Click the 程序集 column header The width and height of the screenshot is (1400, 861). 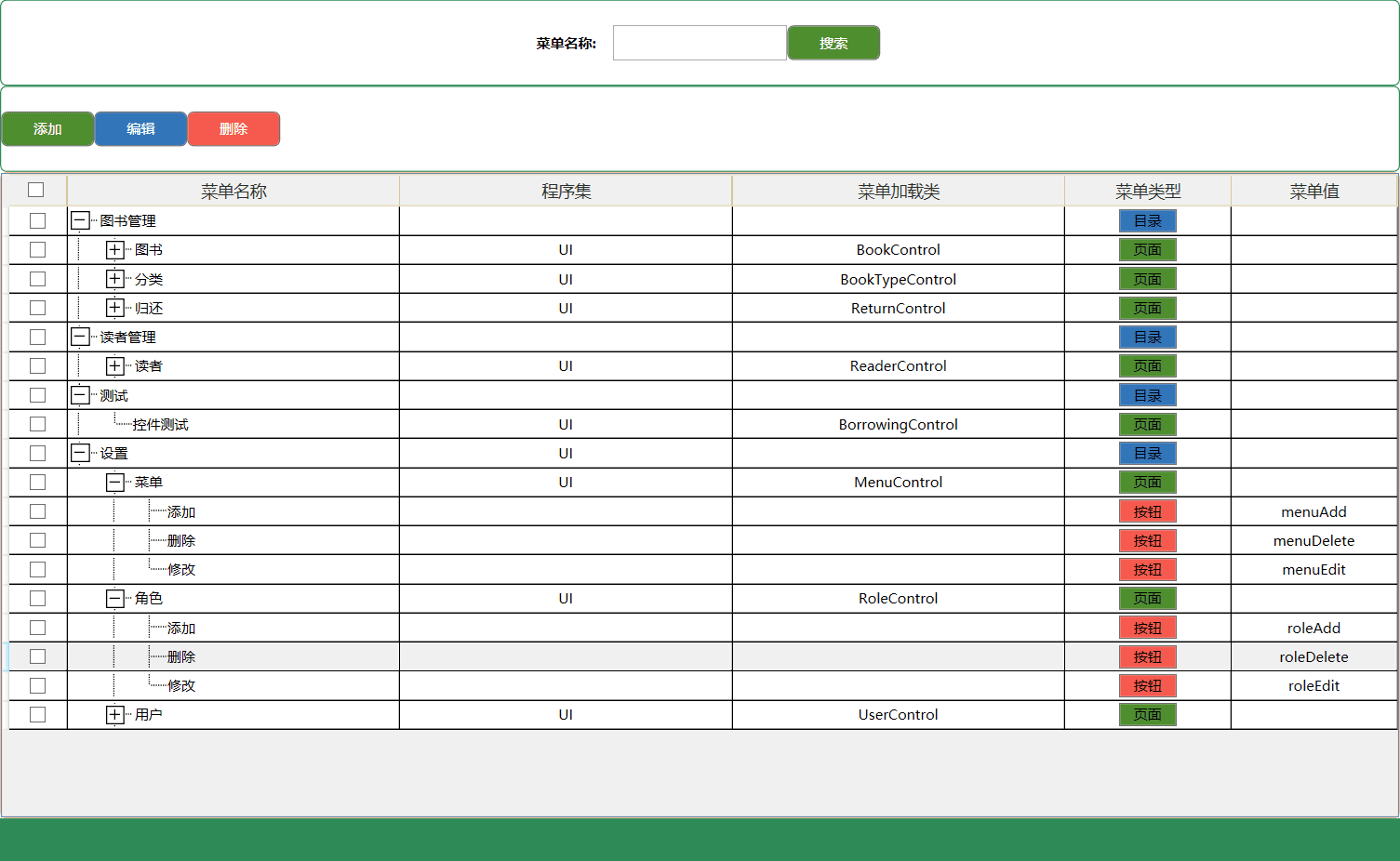click(x=566, y=192)
